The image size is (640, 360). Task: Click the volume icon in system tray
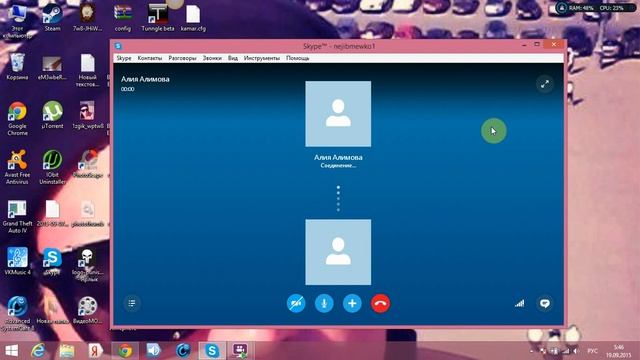click(576, 351)
